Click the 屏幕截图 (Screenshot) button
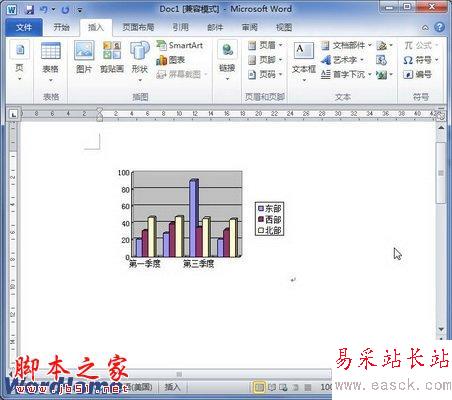 click(182, 74)
